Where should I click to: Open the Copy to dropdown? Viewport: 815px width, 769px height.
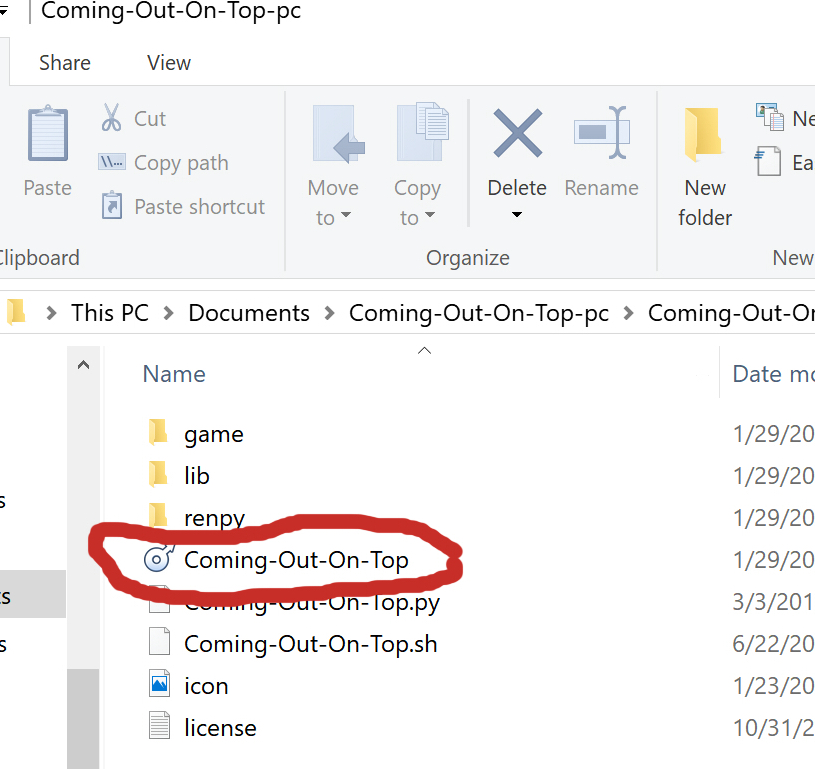point(417,203)
